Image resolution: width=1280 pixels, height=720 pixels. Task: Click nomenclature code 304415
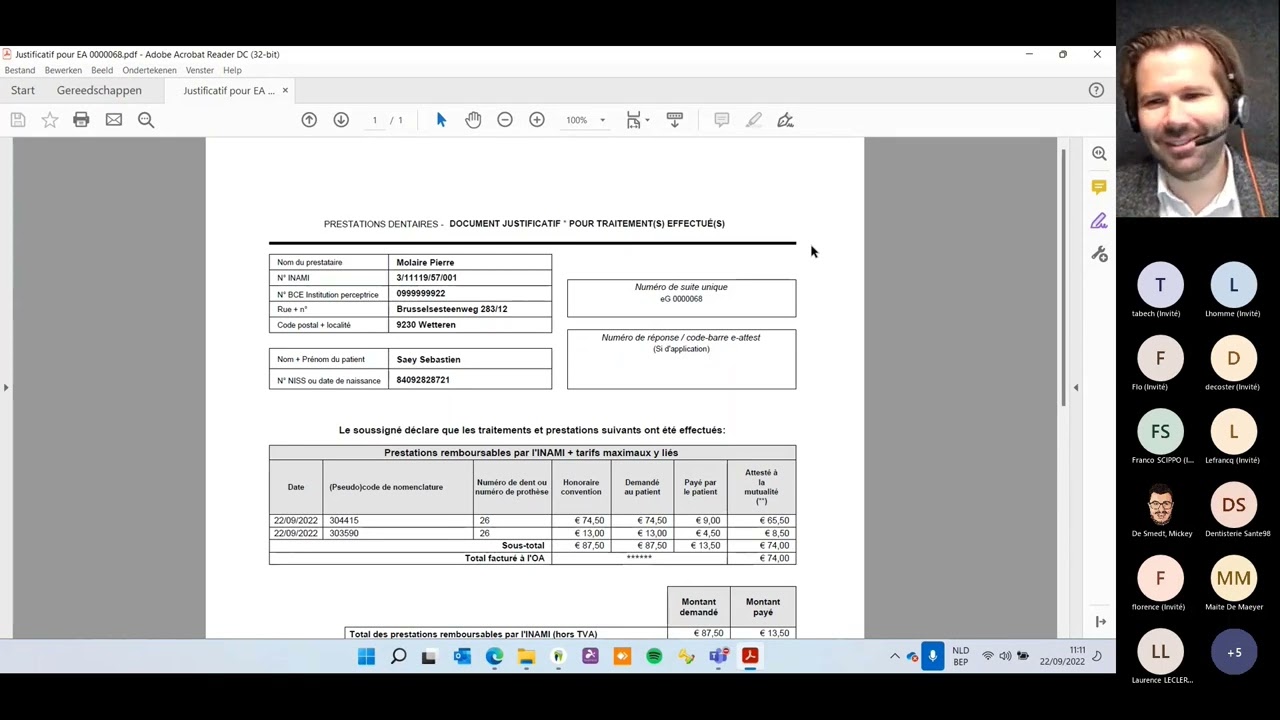point(344,521)
